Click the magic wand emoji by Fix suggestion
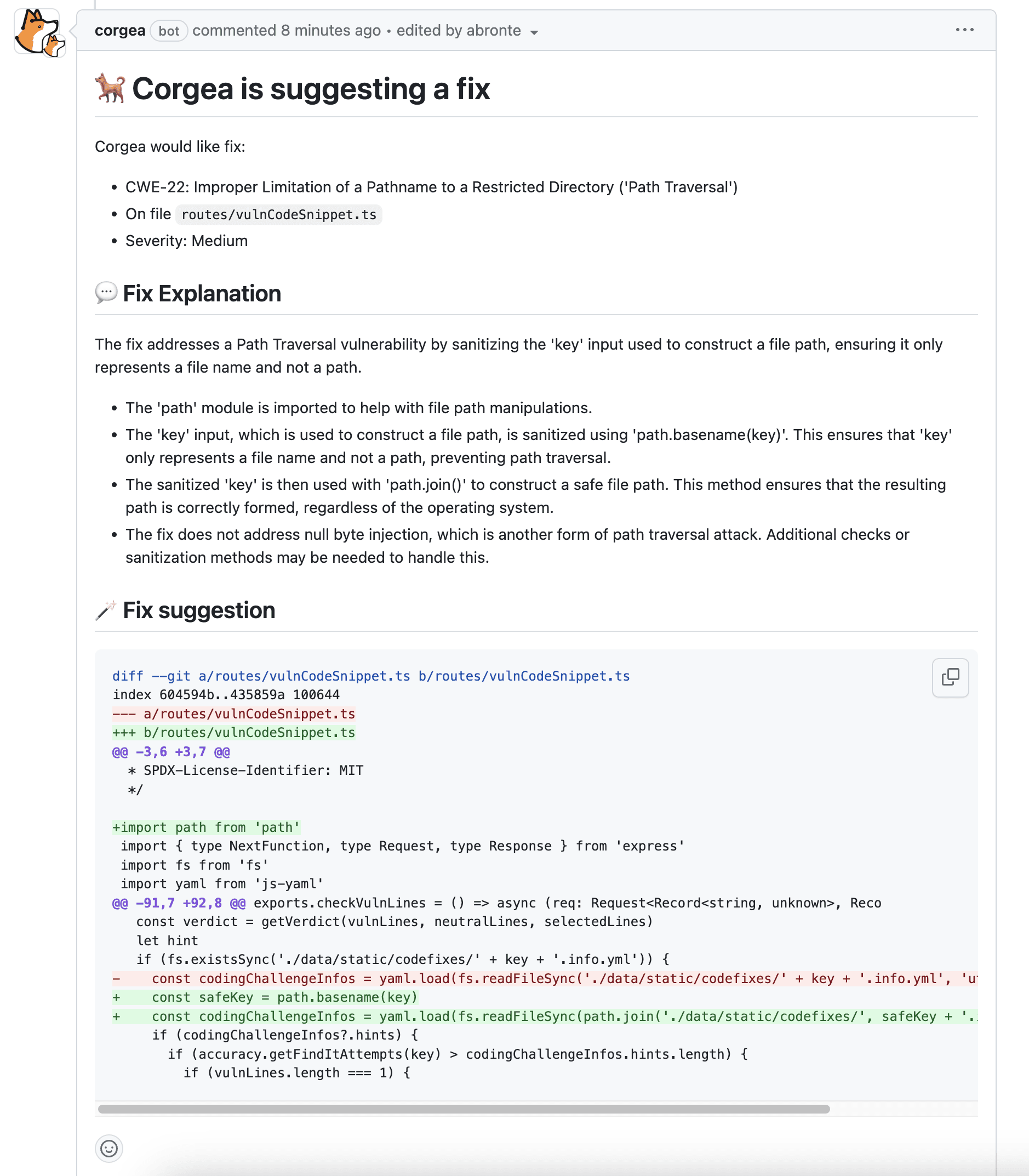Viewport: 1029px width, 1176px height. tap(106, 610)
